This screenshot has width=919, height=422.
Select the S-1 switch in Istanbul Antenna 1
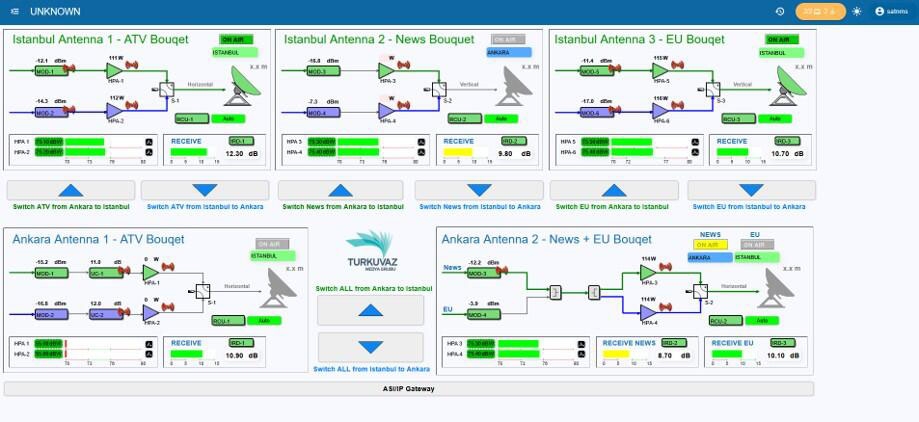pos(167,90)
